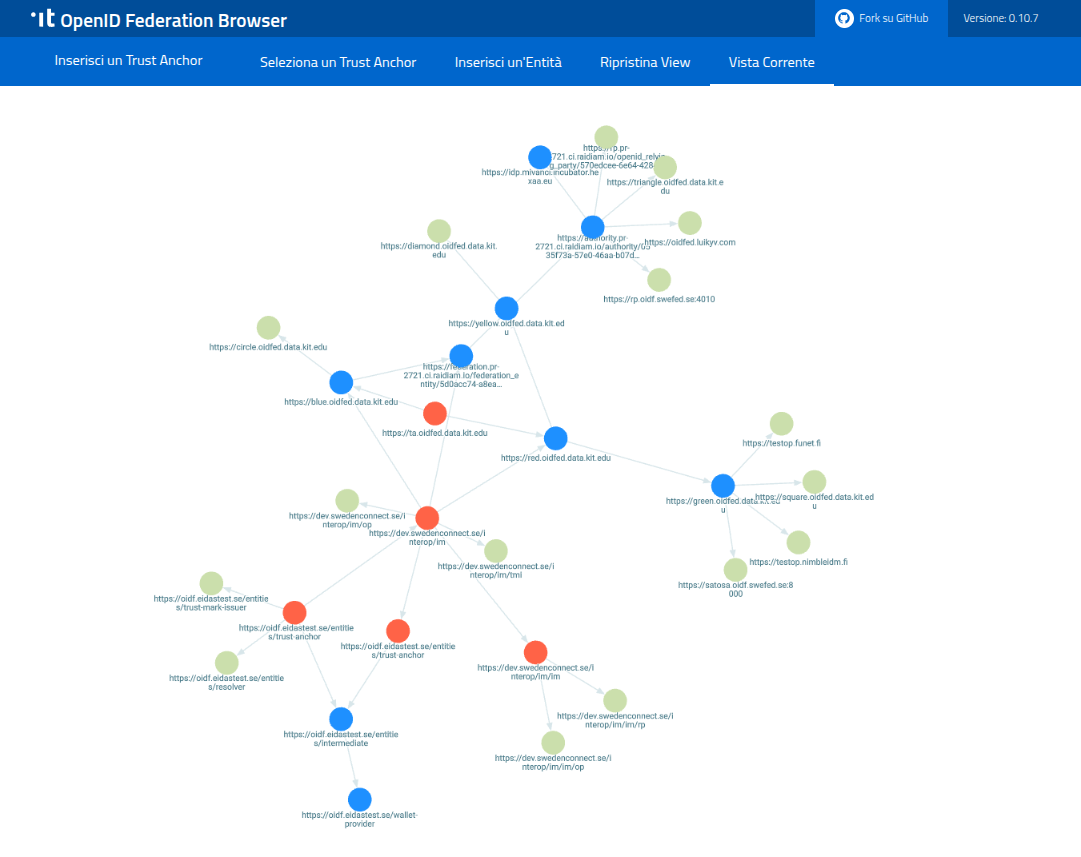The image size is (1081, 857).
Task: Open Inserisci un'Entità menu item
Action: coord(508,62)
